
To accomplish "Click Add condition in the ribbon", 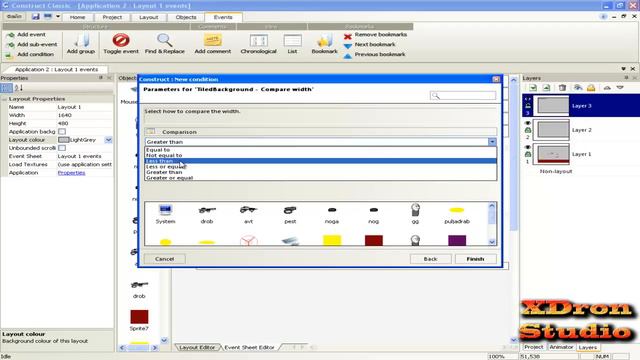I will [35, 54].
